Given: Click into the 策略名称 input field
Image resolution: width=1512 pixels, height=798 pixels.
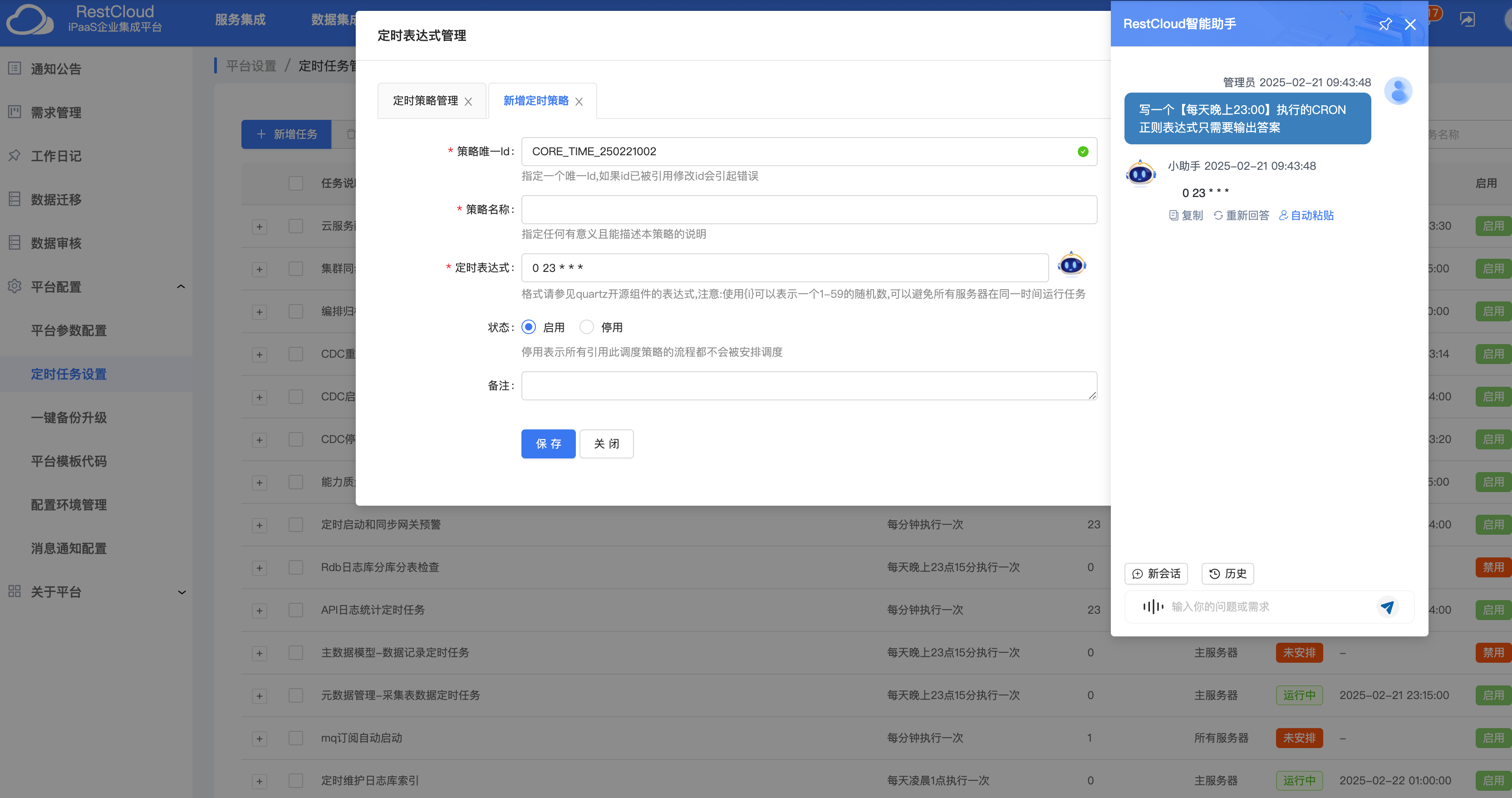Looking at the screenshot, I should pyautogui.click(x=808, y=210).
